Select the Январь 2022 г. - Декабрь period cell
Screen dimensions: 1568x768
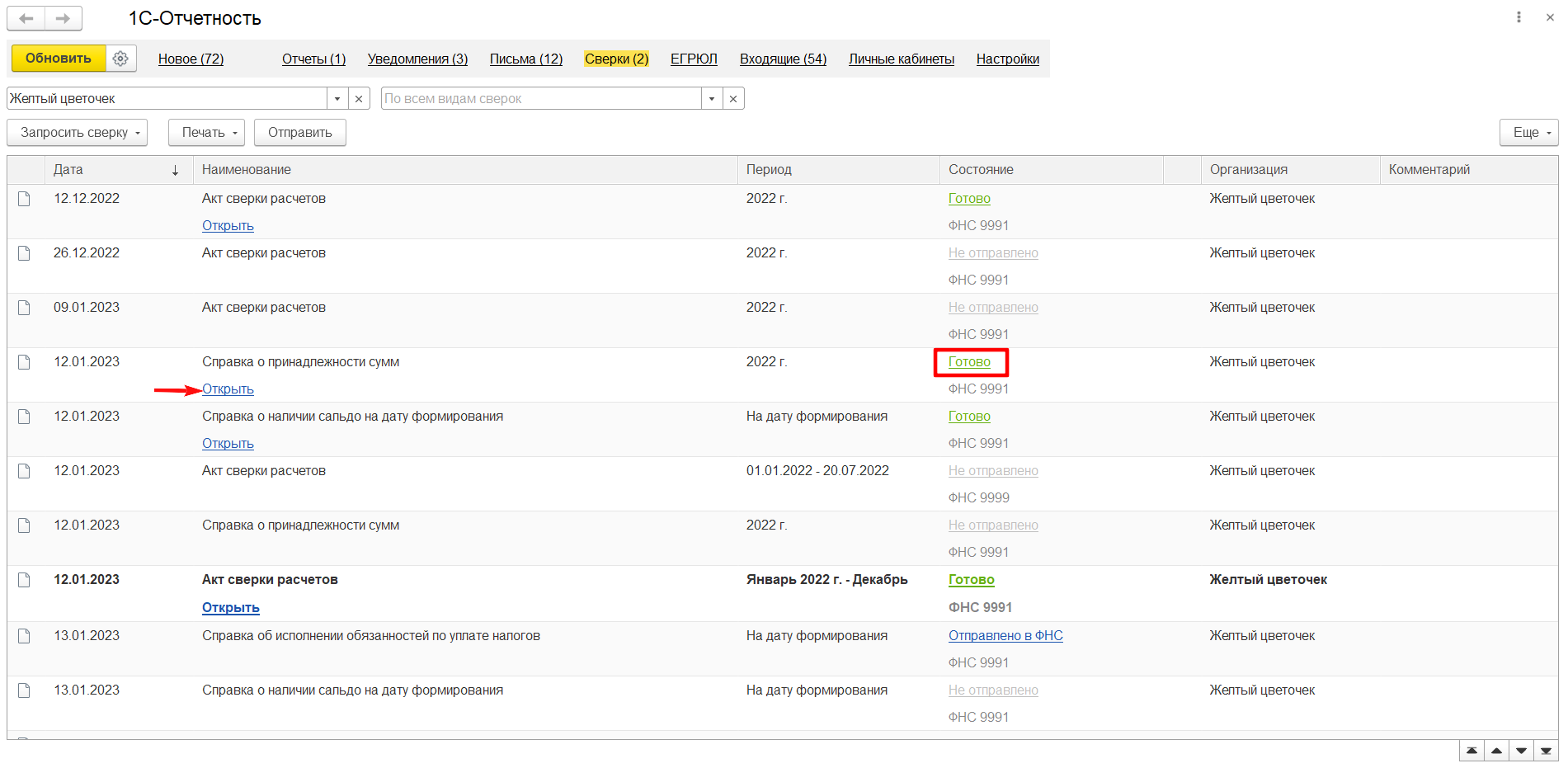827,580
